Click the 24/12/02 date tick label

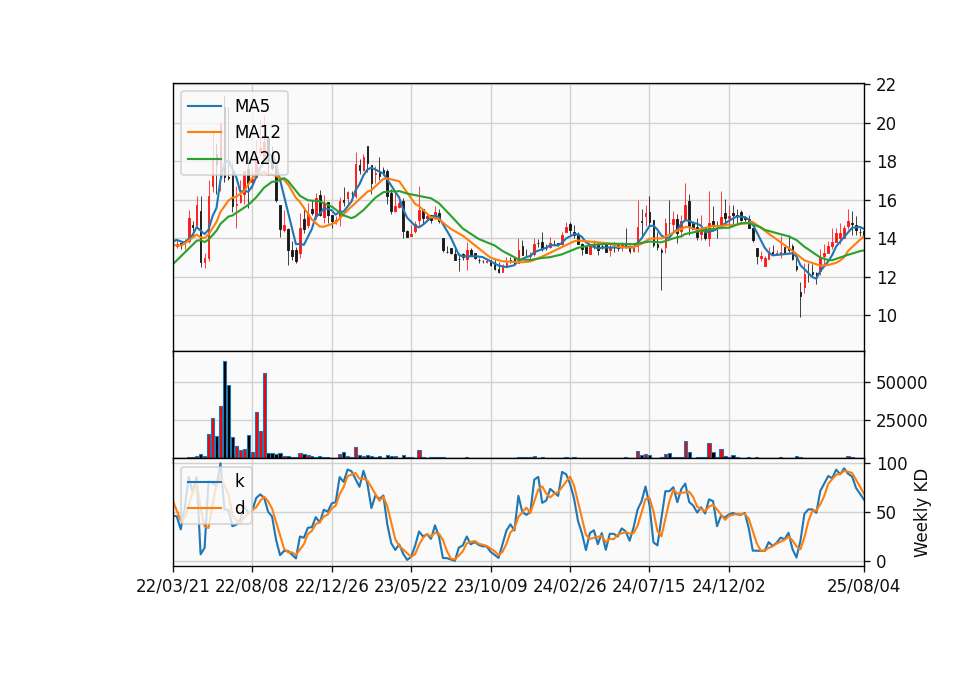[x=729, y=586]
